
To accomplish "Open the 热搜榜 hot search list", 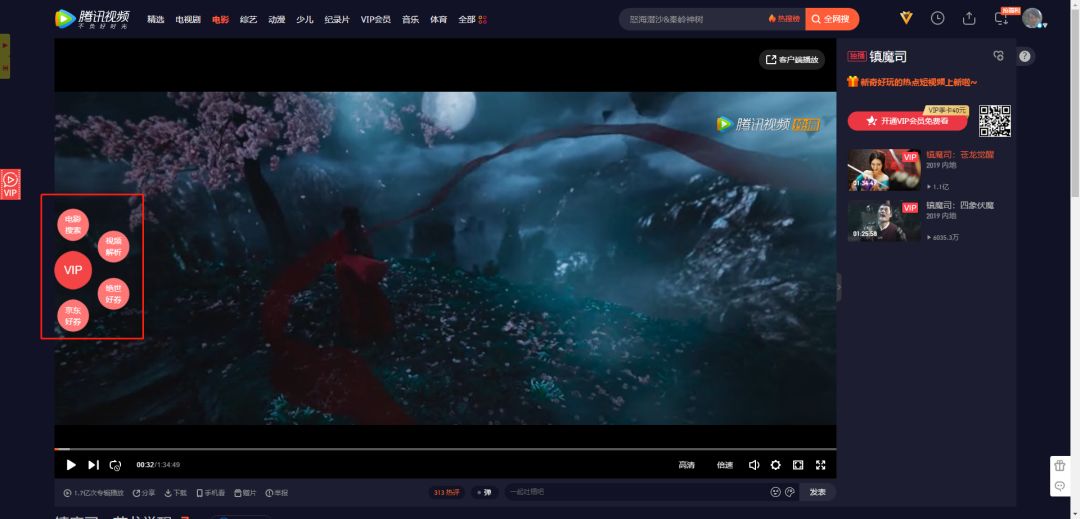I will [784, 19].
